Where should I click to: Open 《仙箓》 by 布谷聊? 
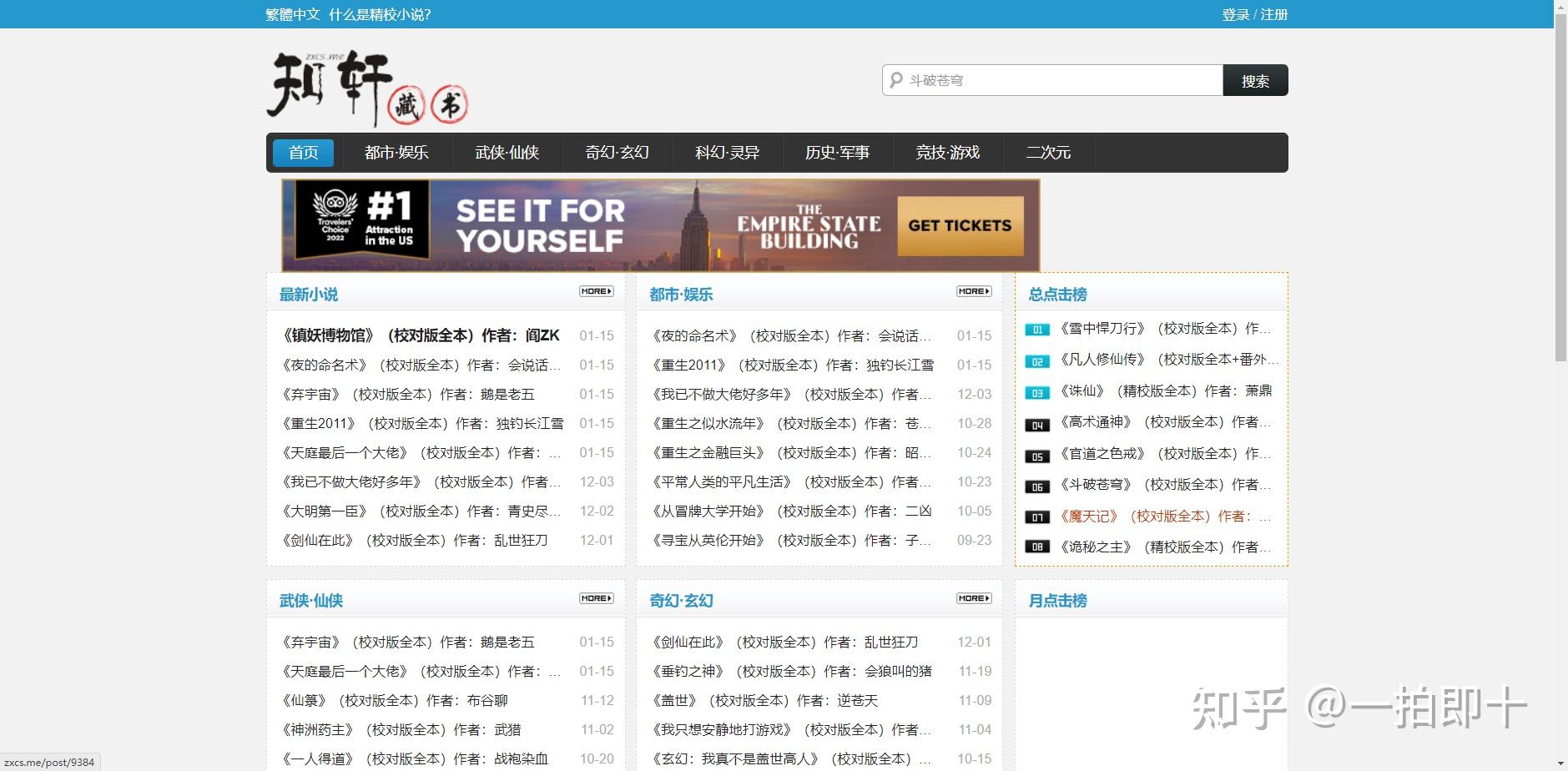coord(394,700)
